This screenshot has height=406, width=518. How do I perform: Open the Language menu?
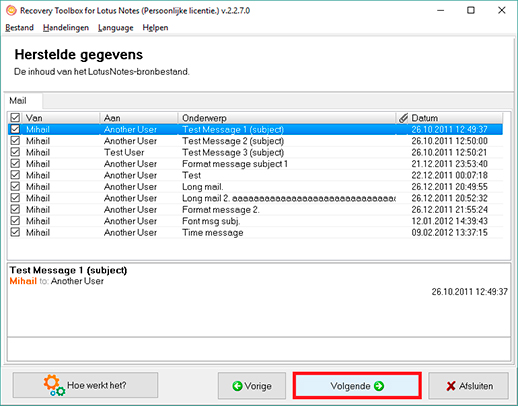(x=116, y=28)
